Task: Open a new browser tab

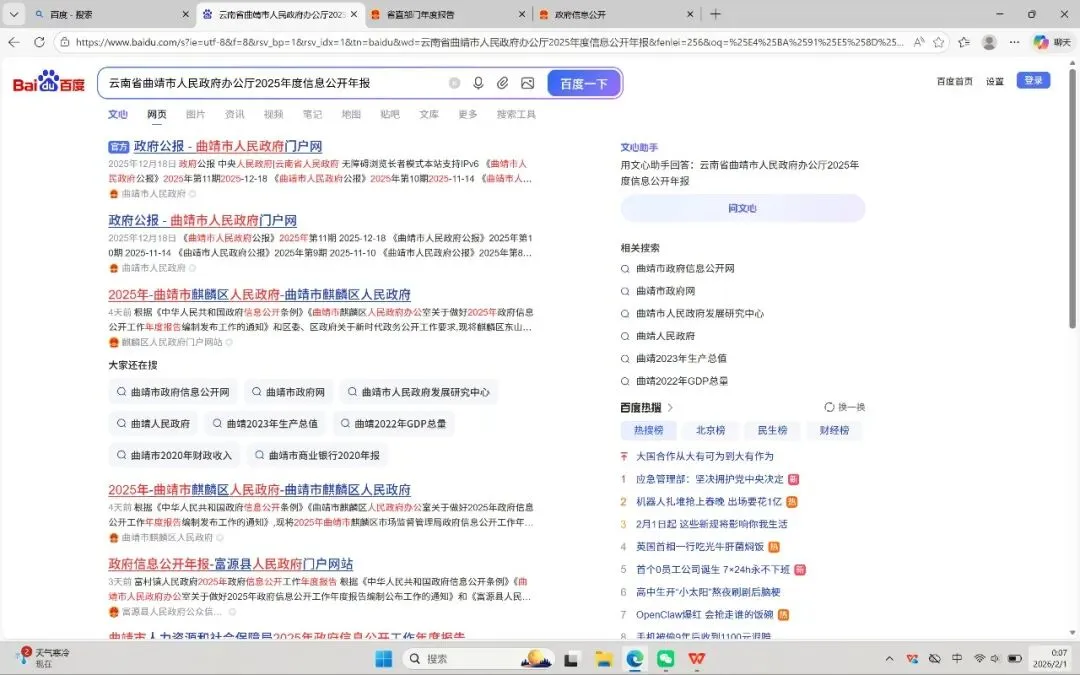Action: pyautogui.click(x=716, y=14)
